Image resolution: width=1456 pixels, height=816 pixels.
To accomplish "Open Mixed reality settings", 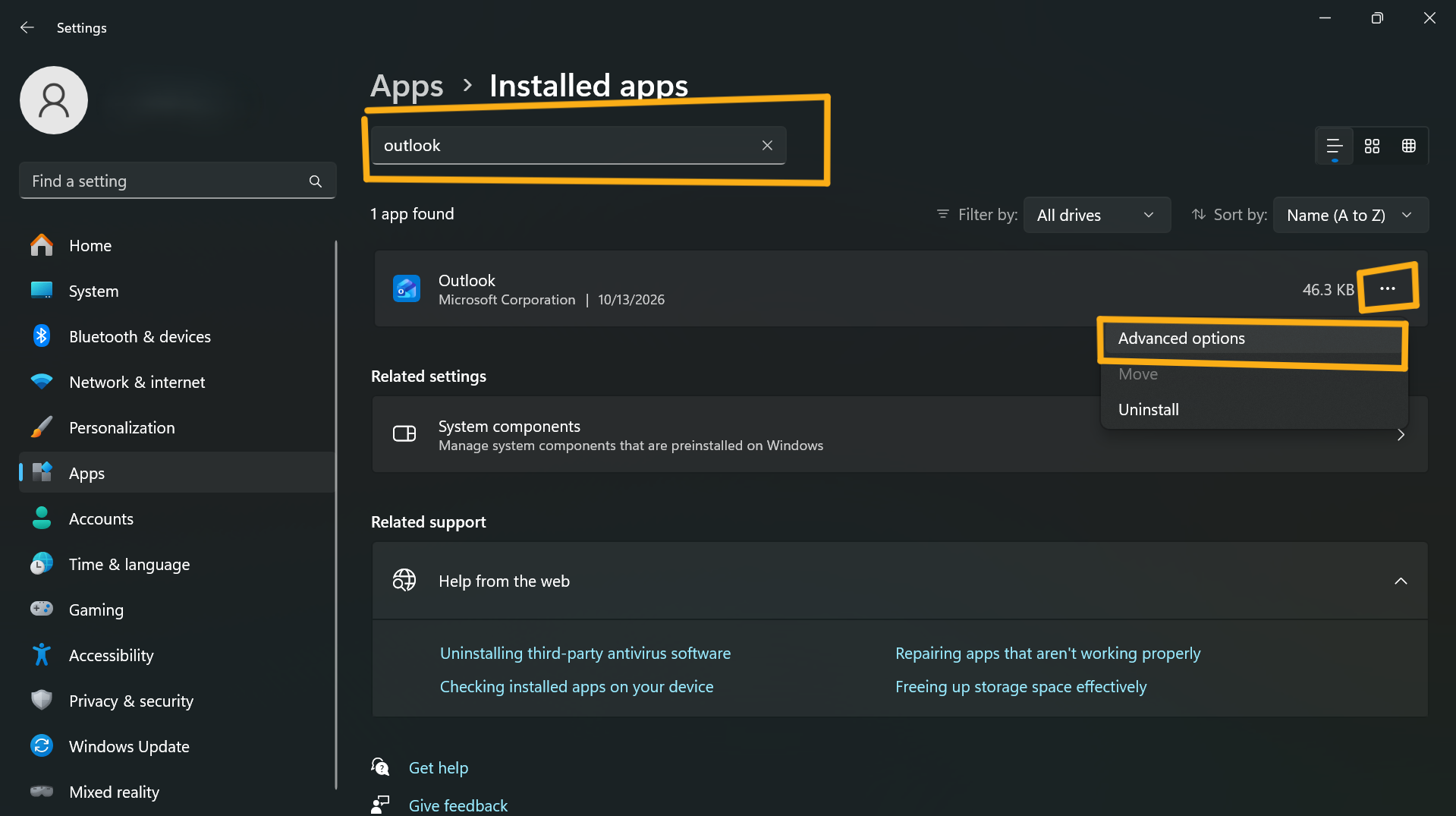I will click(177, 792).
